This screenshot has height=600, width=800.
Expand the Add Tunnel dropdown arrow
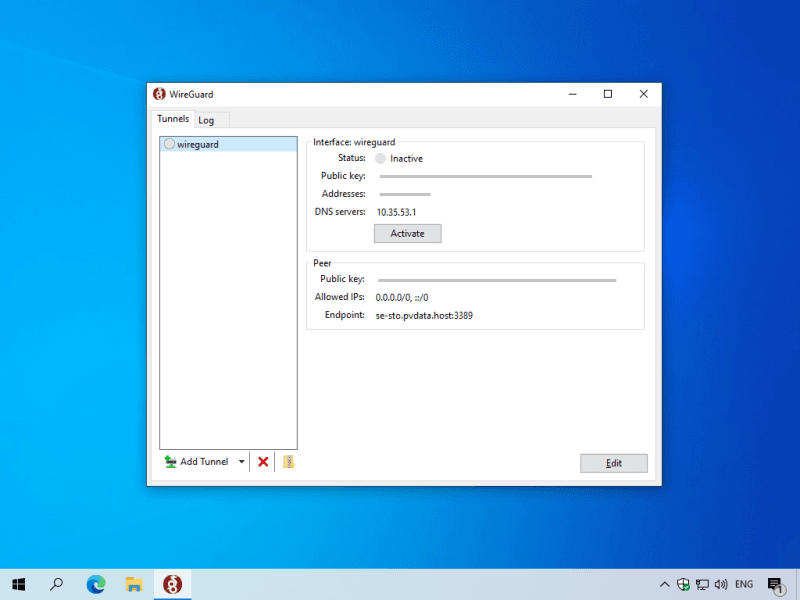coord(241,462)
